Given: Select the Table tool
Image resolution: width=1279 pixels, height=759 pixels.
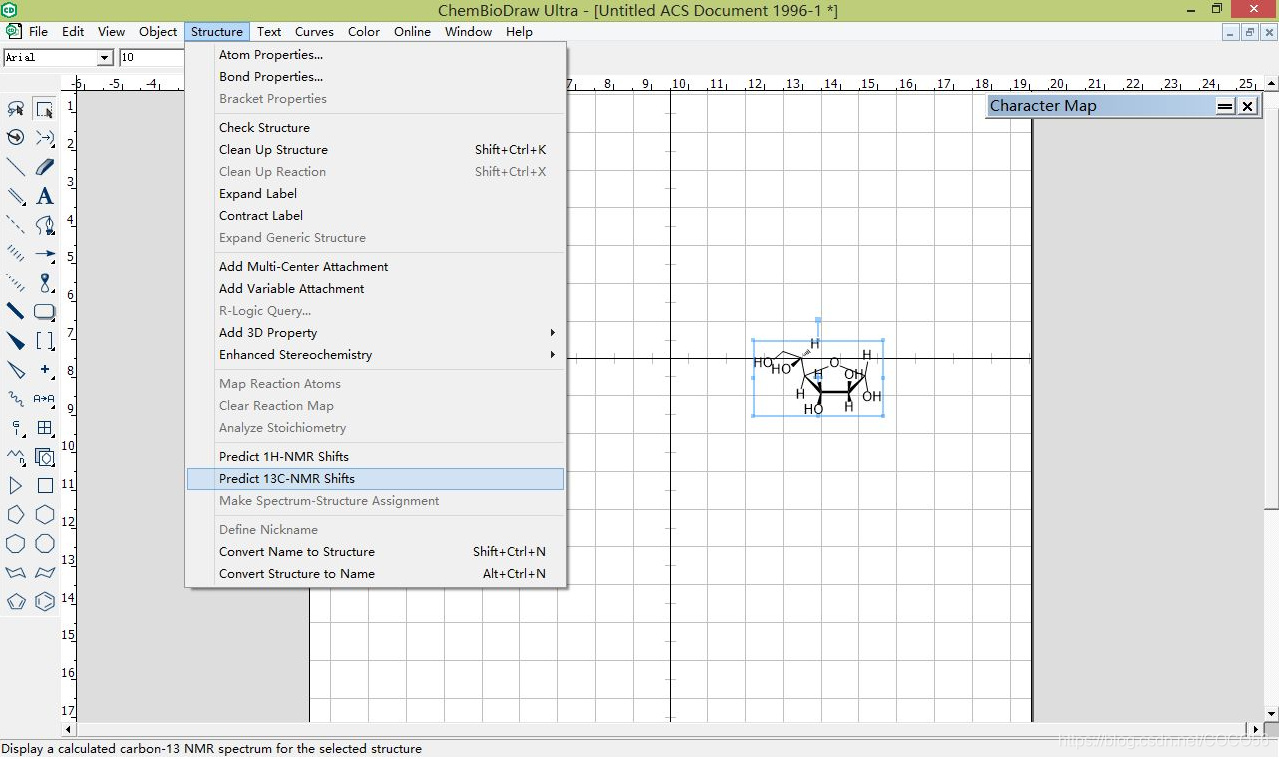Looking at the screenshot, I should pyautogui.click(x=45, y=427).
